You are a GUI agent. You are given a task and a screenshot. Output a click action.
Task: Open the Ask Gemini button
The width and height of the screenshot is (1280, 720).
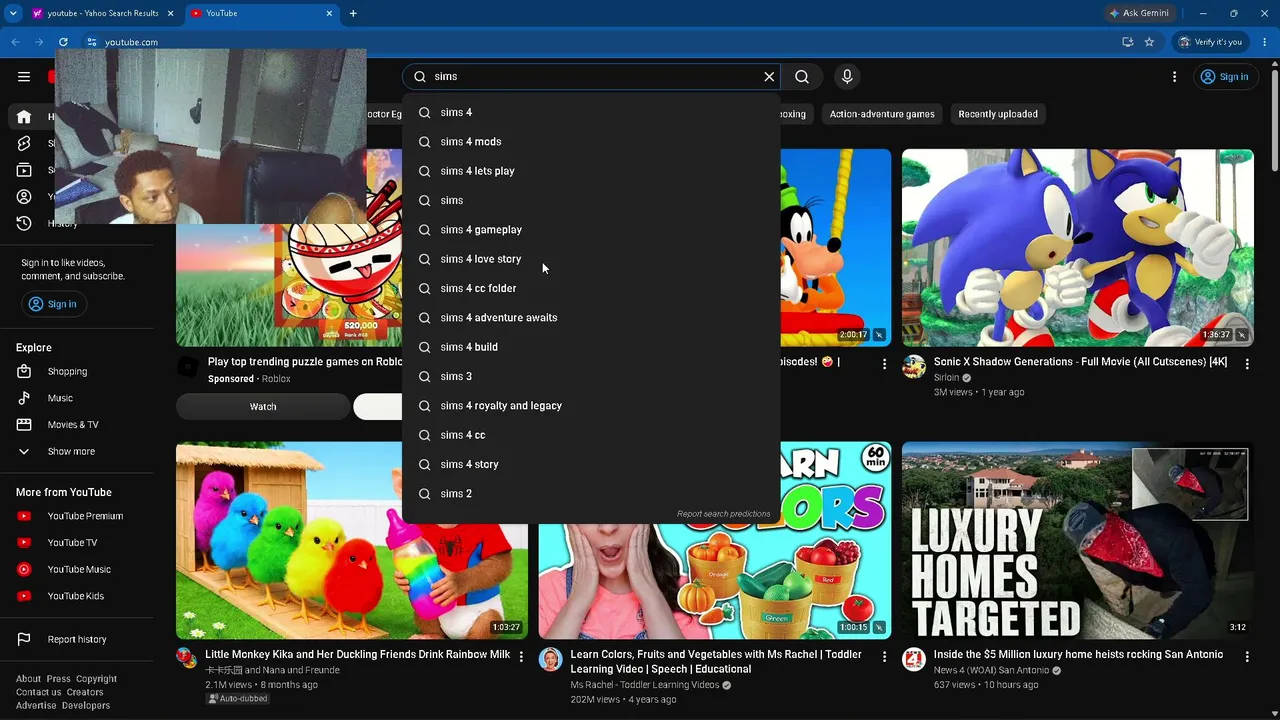(1140, 13)
